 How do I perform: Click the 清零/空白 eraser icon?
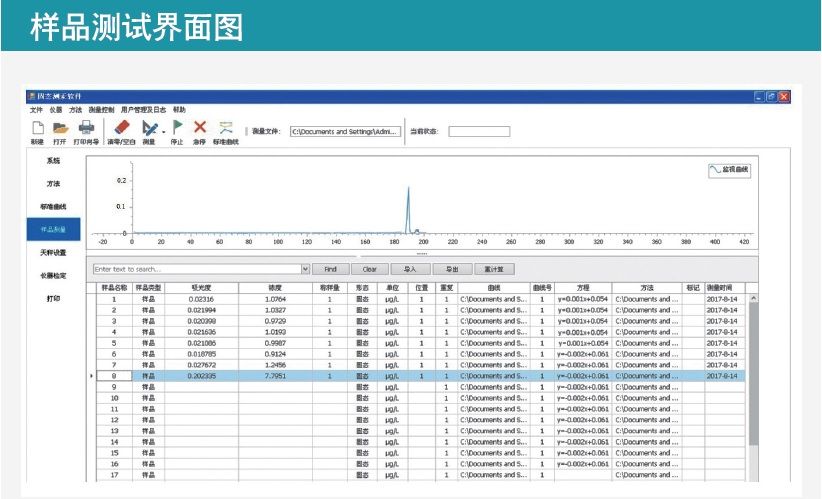click(122, 128)
